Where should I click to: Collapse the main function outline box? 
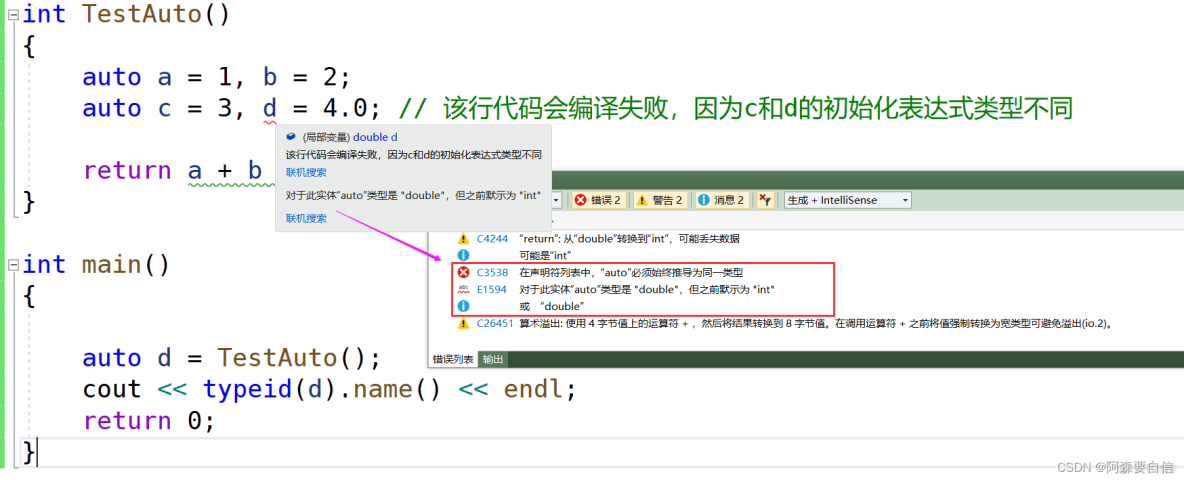[14, 265]
